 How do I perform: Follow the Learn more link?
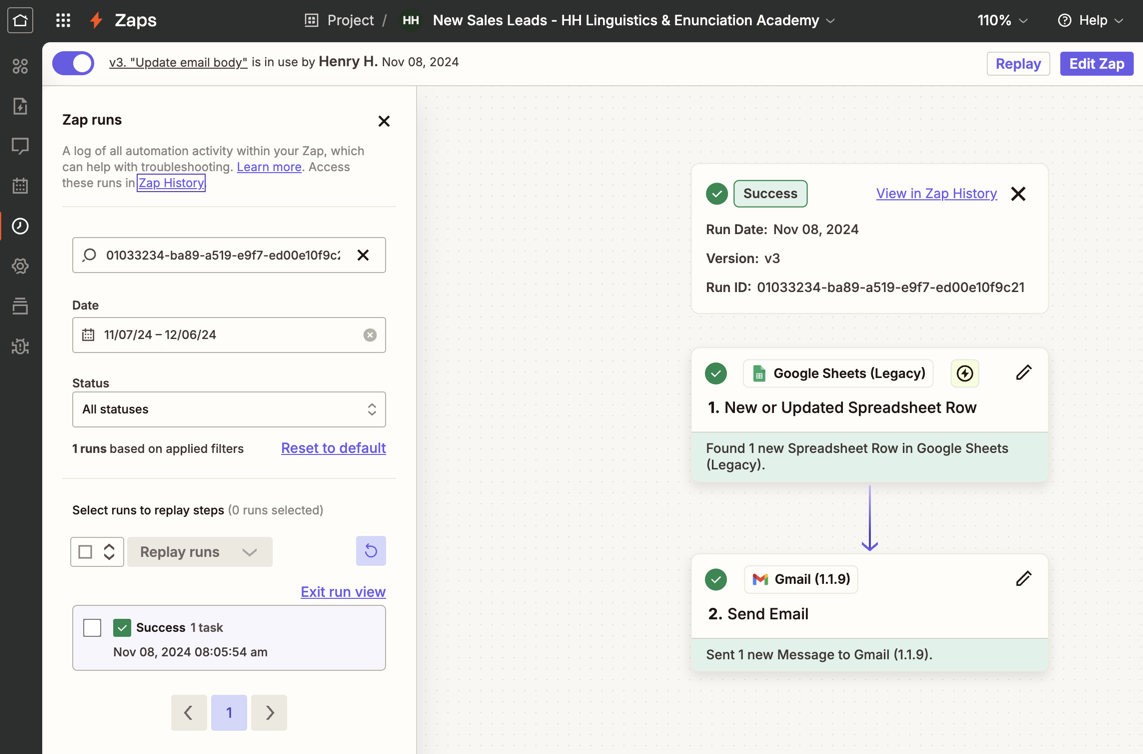click(269, 167)
